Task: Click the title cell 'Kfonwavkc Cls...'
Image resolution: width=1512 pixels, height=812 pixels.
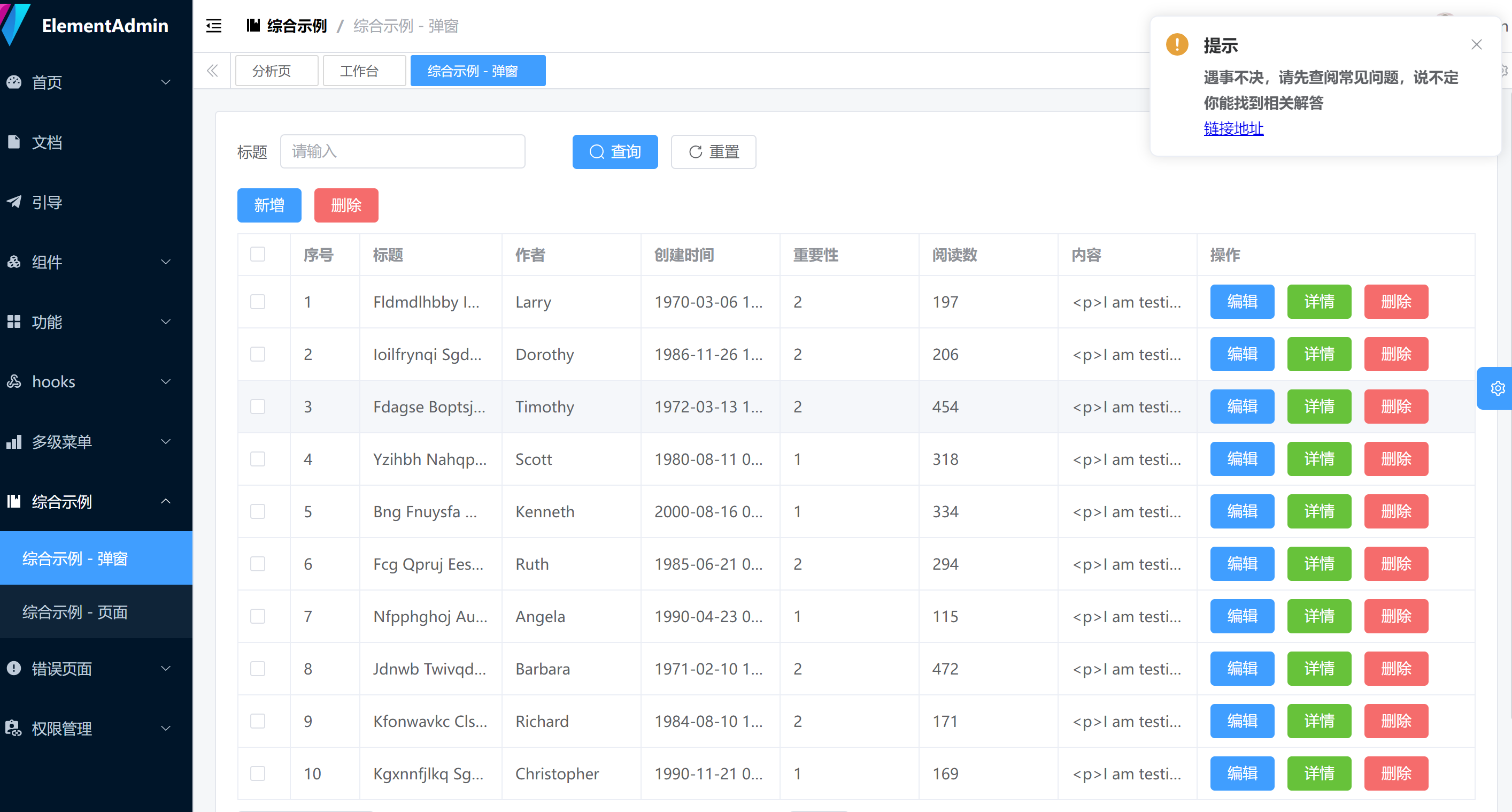Action: point(430,721)
